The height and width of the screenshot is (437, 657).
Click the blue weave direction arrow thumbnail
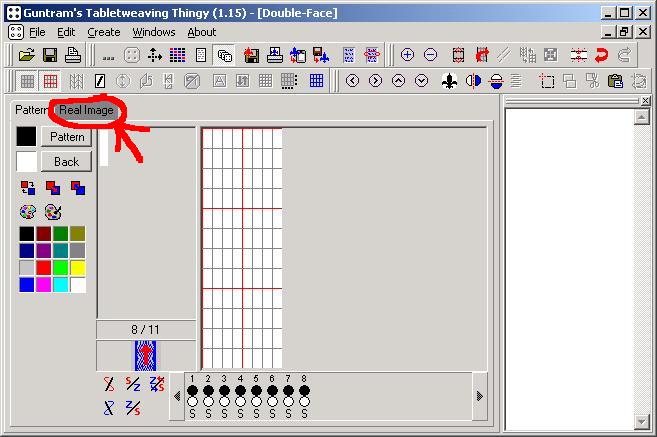point(145,356)
